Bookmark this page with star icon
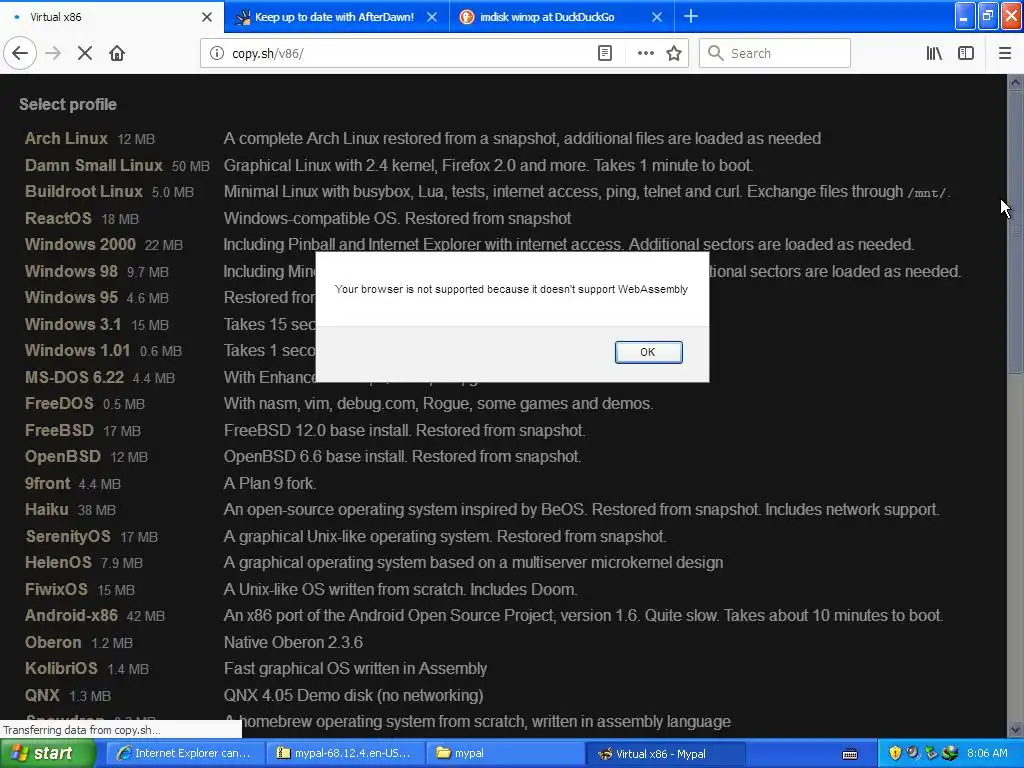The height and width of the screenshot is (768, 1024). point(674,53)
